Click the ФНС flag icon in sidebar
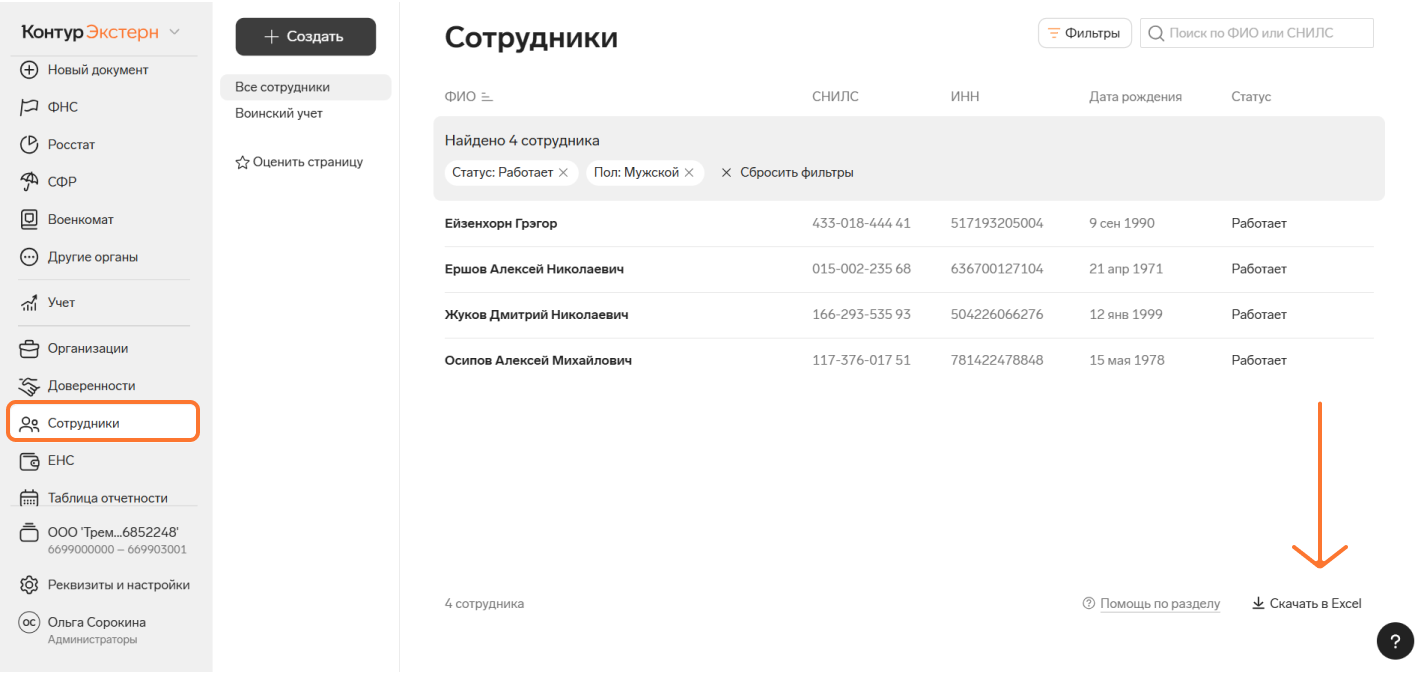The height and width of the screenshot is (674, 1418). click(x=29, y=107)
